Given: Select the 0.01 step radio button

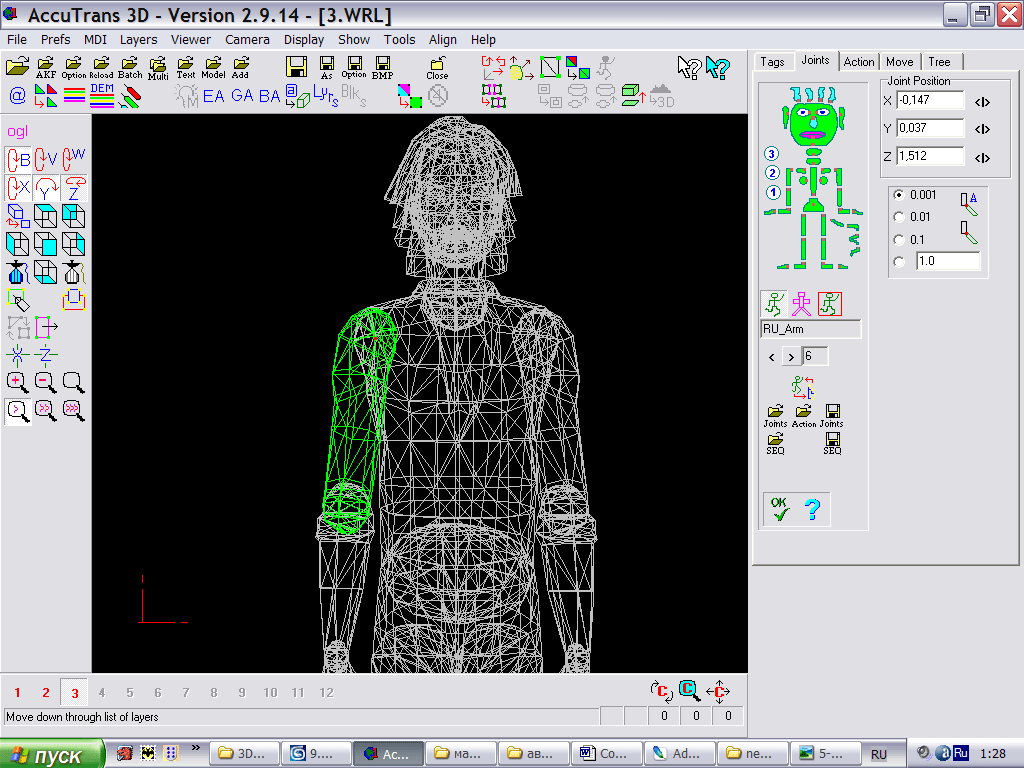Looking at the screenshot, I should click(899, 217).
